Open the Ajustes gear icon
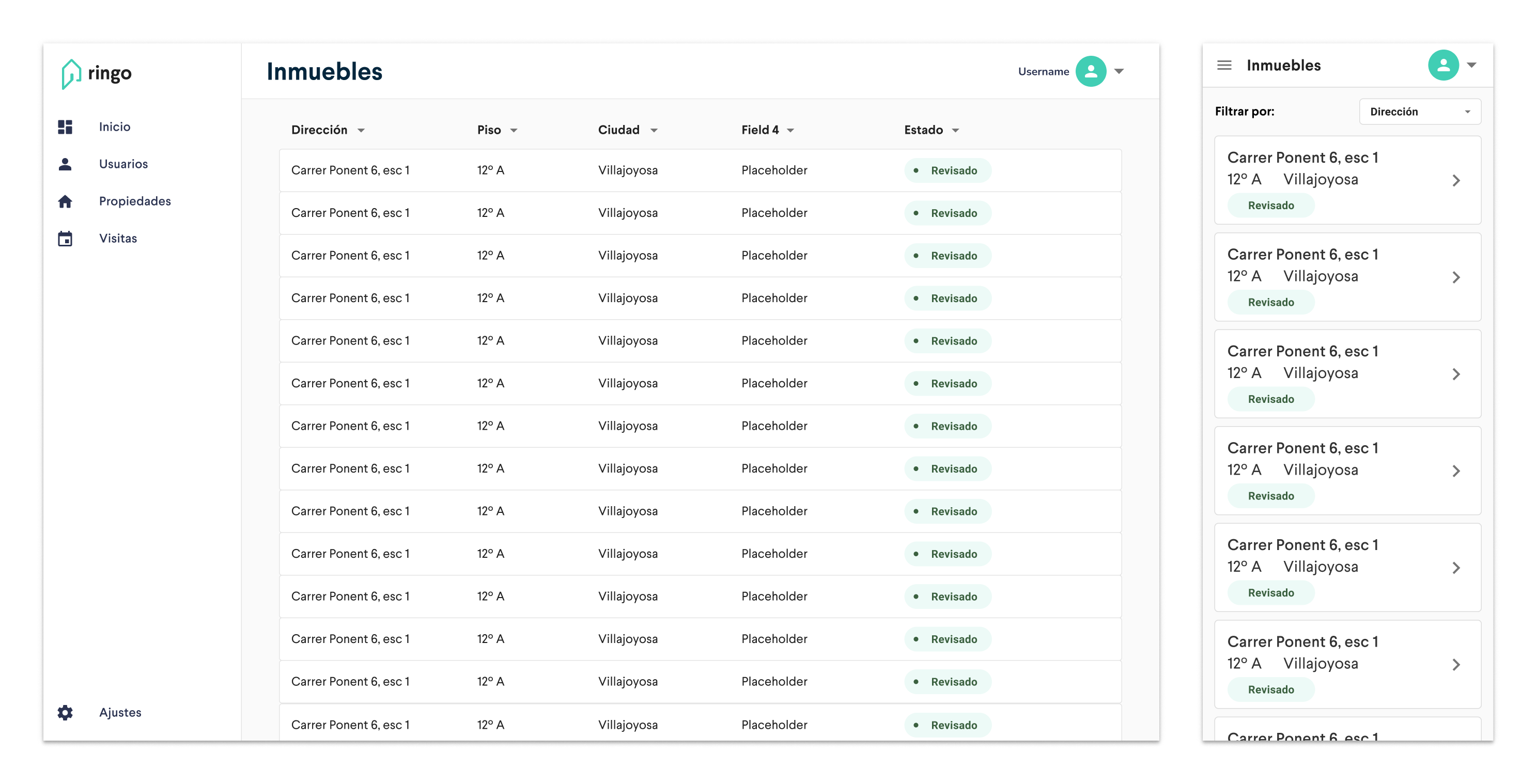Screen dimensions: 1537x784 pyautogui.click(x=65, y=712)
